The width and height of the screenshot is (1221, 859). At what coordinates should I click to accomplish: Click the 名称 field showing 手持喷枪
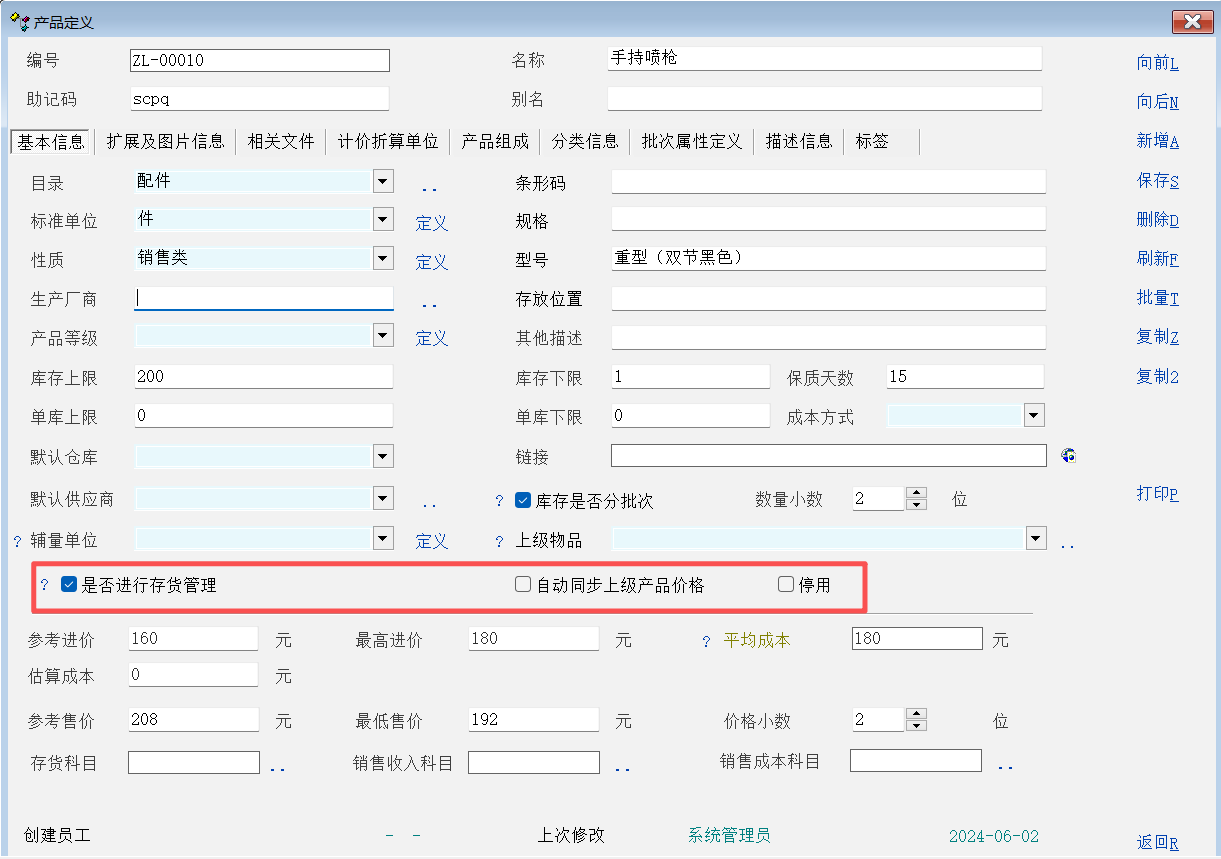(x=824, y=59)
